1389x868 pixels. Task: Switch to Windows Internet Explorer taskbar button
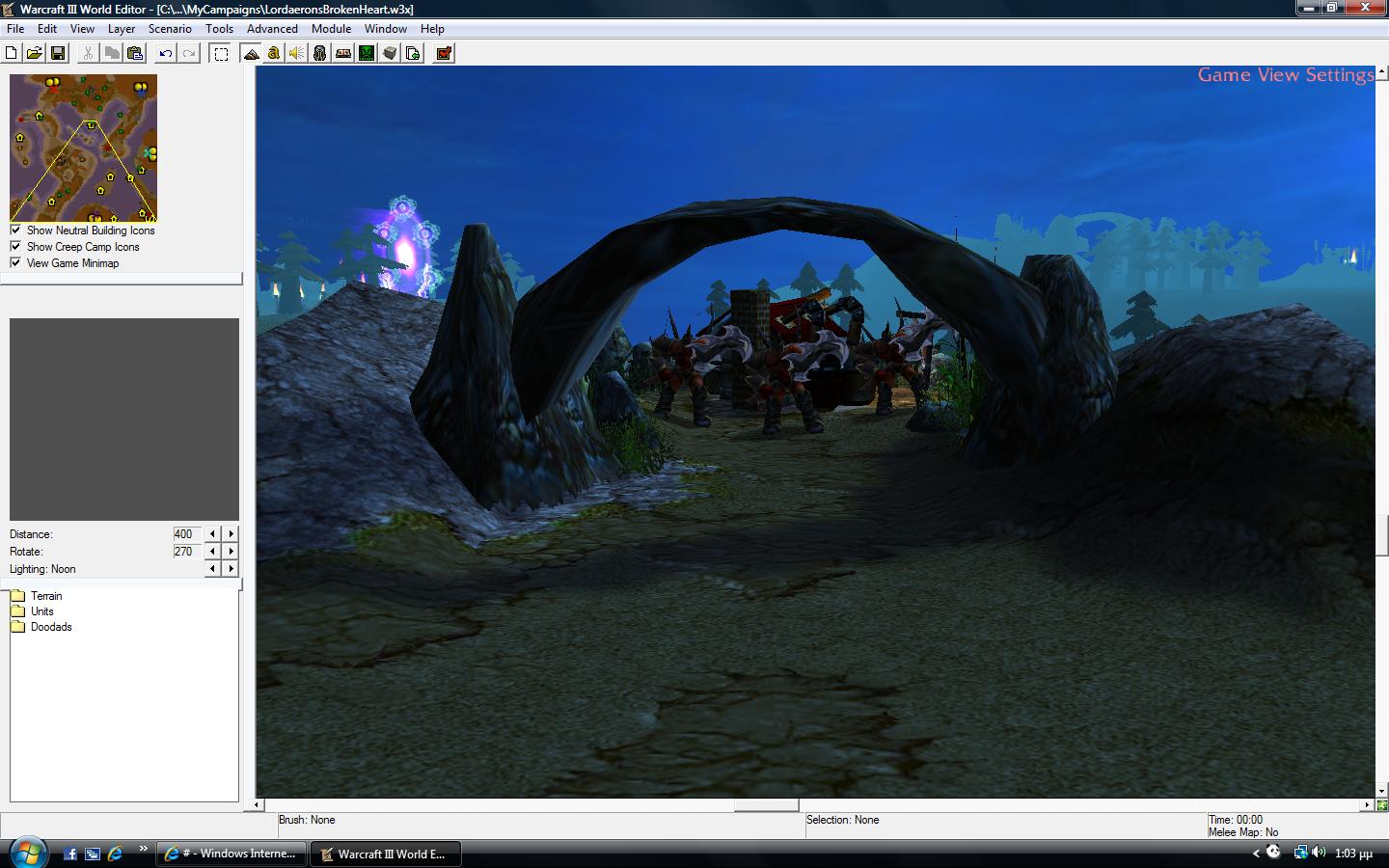click(231, 854)
